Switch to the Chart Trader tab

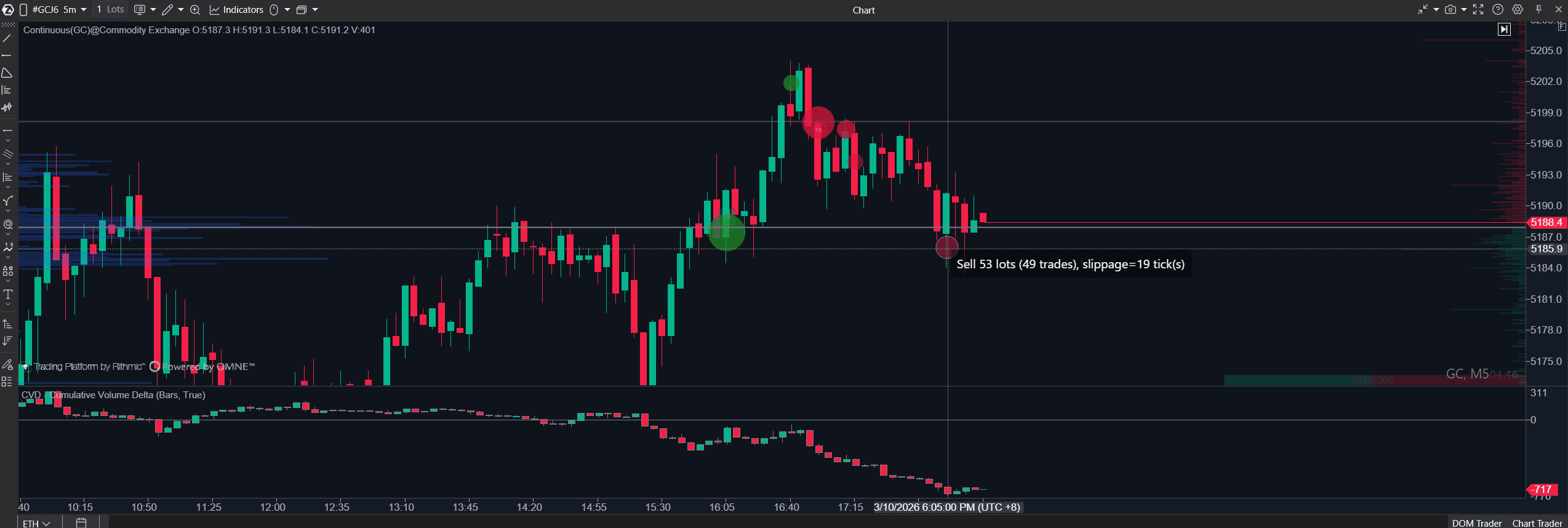[1537, 523]
